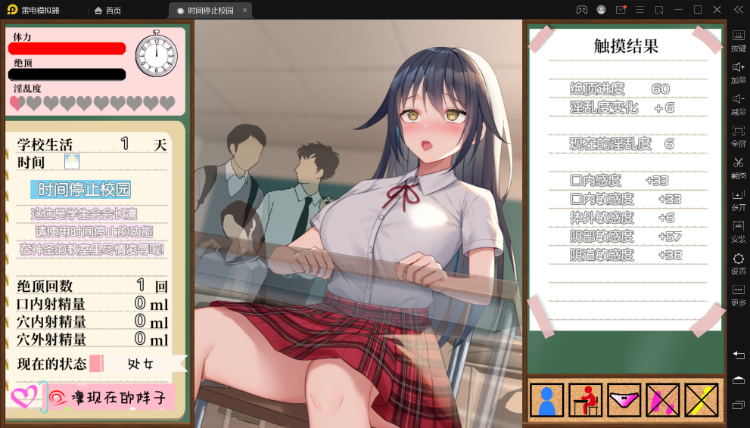Collapse the right sidebar with the double-arrow
Viewport: 750px width, 428px height.
739,10
